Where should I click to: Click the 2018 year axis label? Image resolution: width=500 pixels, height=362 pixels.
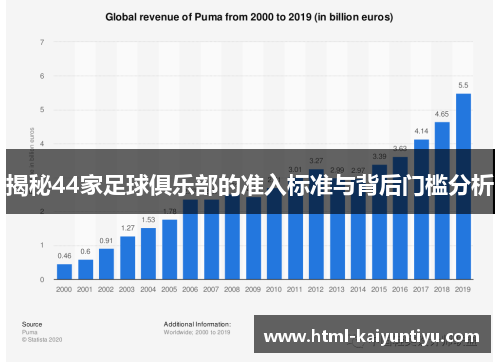coord(442,289)
